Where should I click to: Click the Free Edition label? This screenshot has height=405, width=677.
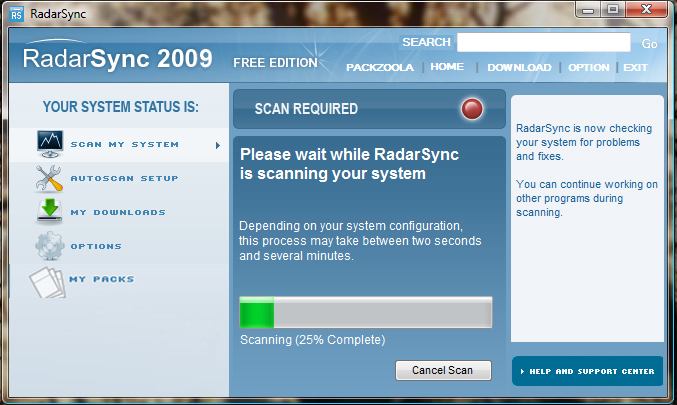click(x=275, y=63)
